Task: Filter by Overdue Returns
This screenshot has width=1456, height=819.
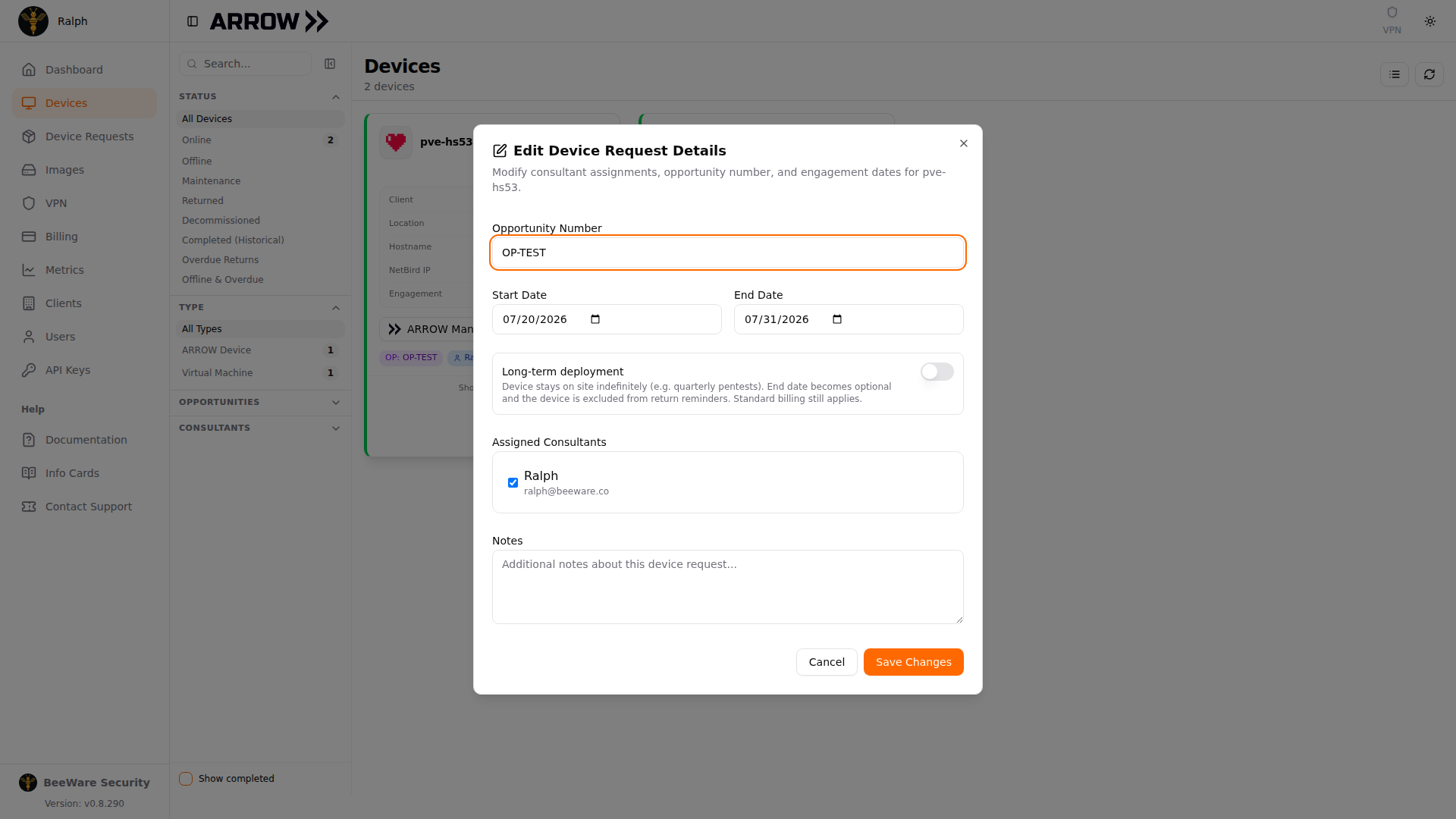Action: 260,260
